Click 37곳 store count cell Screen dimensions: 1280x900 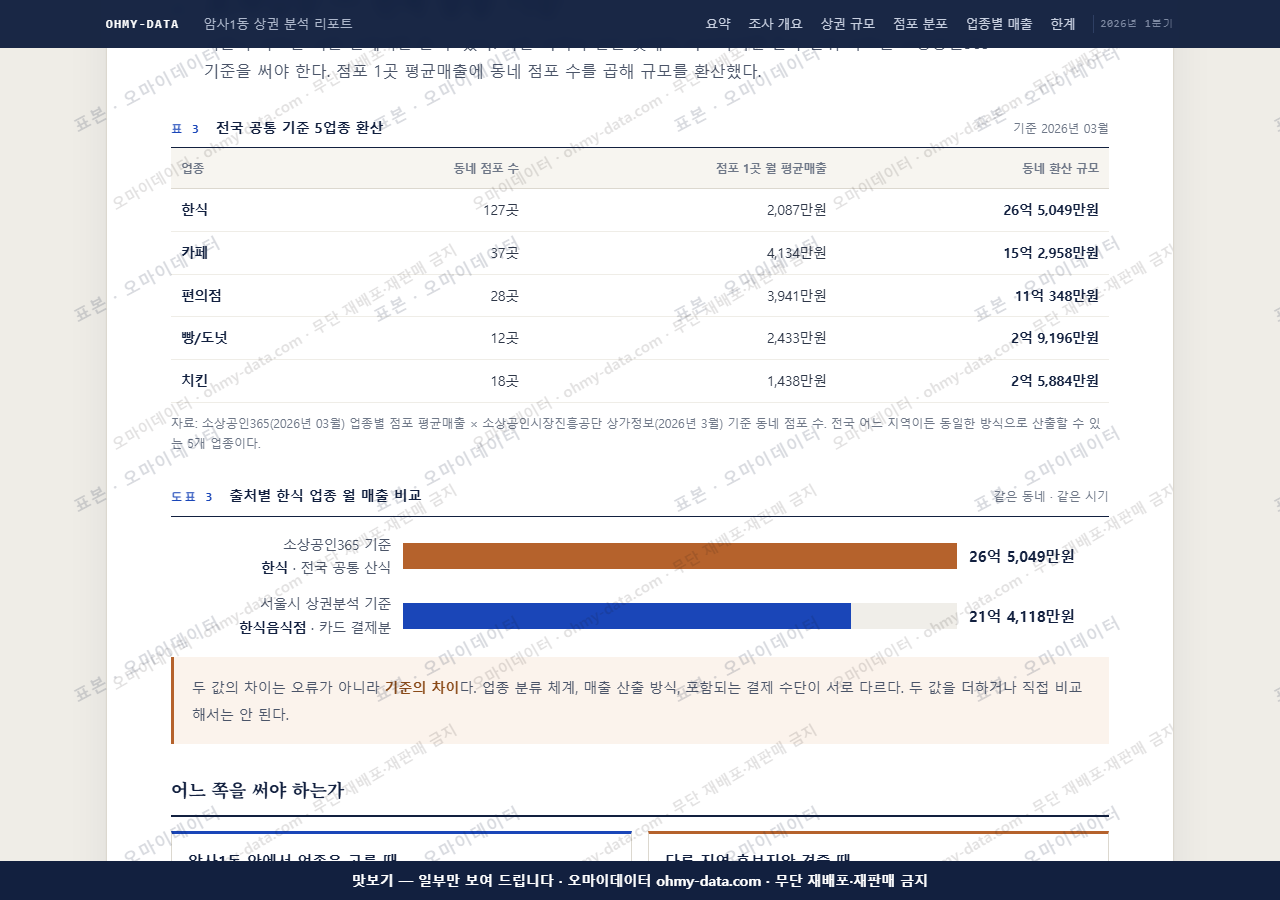click(x=504, y=253)
